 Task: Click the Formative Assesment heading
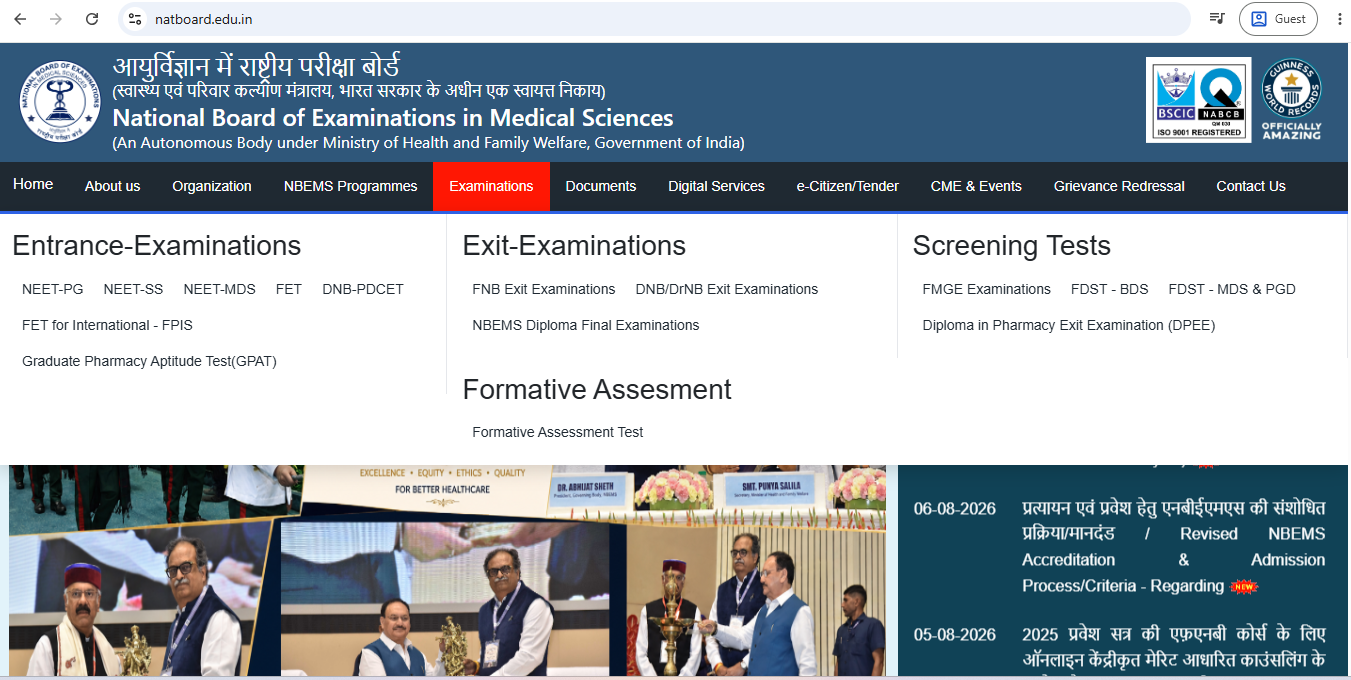[597, 389]
